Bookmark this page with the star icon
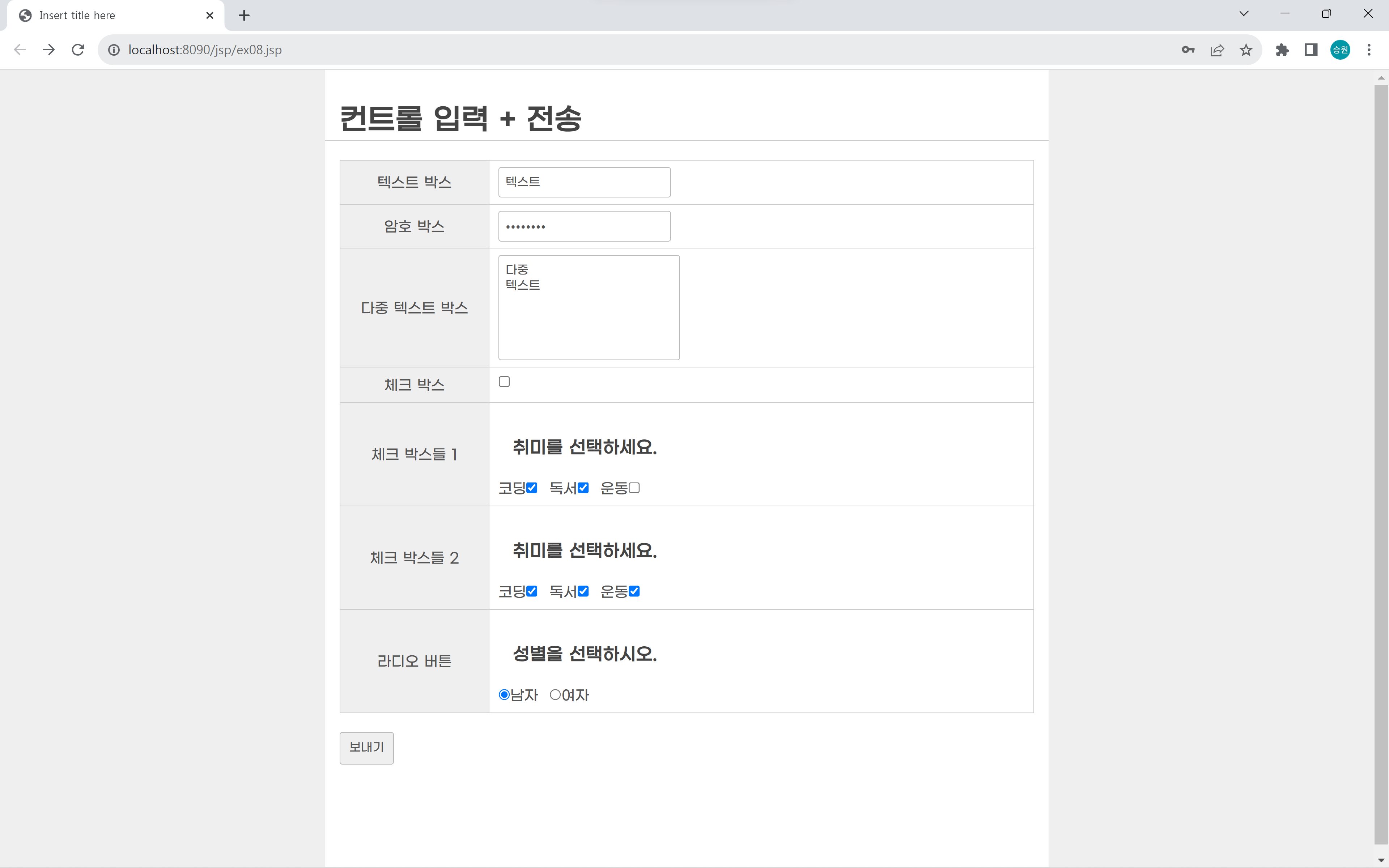Screen dimensions: 1389x868 point(1245,50)
